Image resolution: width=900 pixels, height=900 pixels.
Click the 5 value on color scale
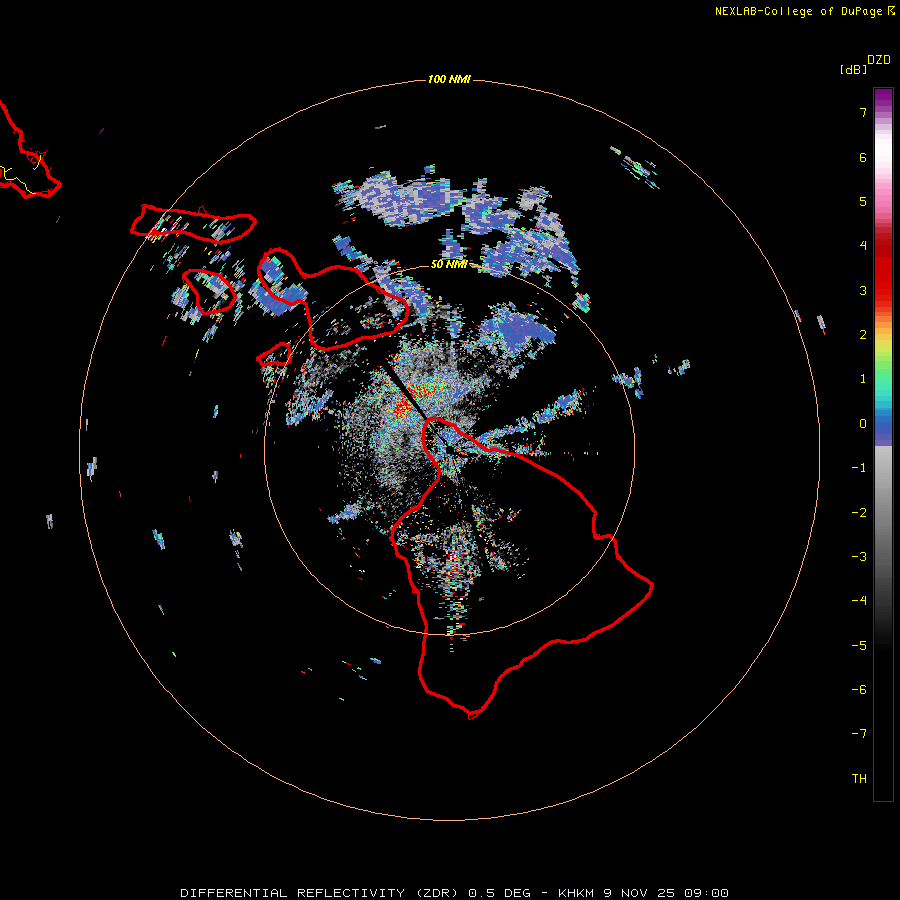coord(863,201)
